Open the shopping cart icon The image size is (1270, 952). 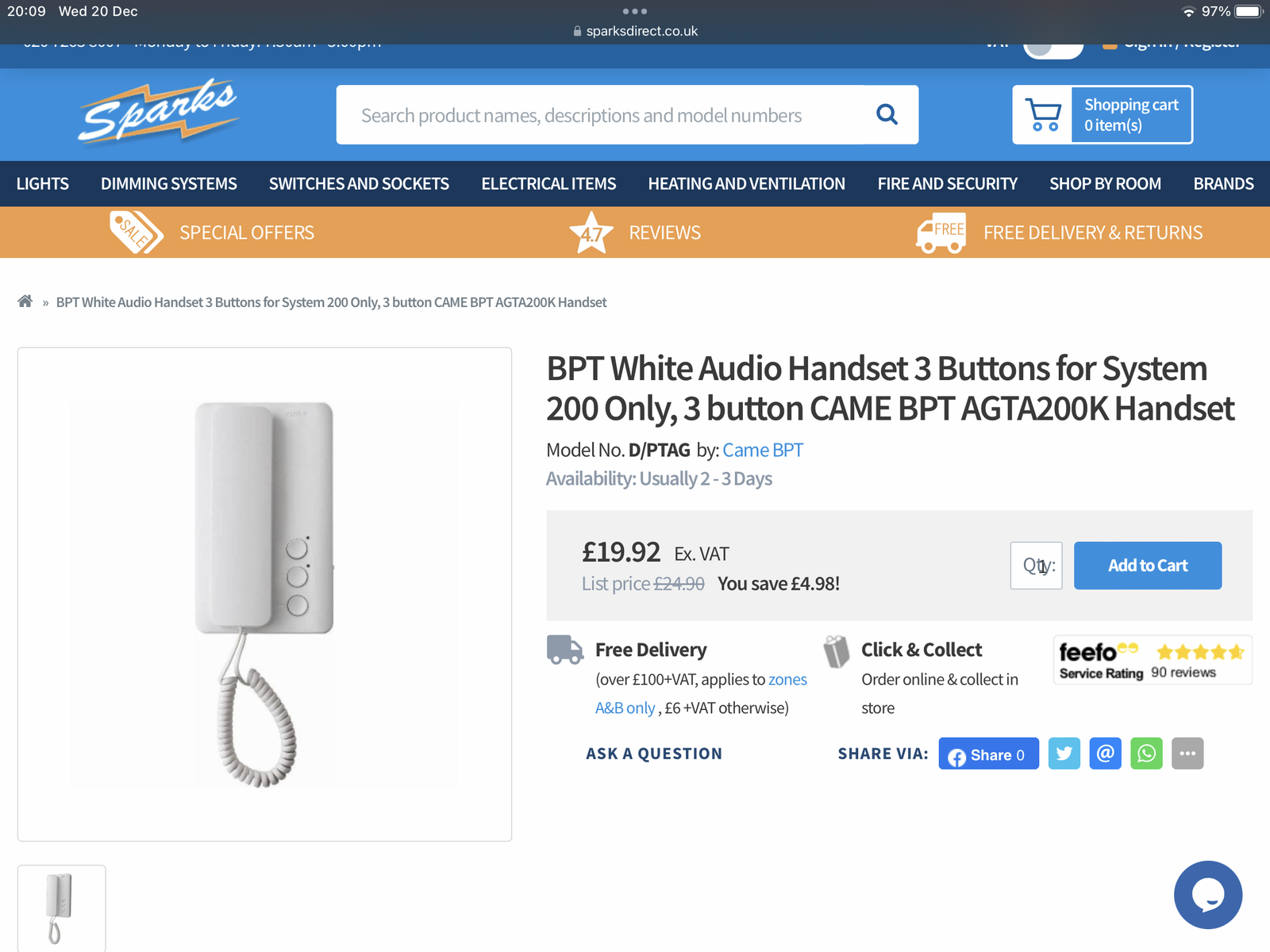pos(1043,115)
